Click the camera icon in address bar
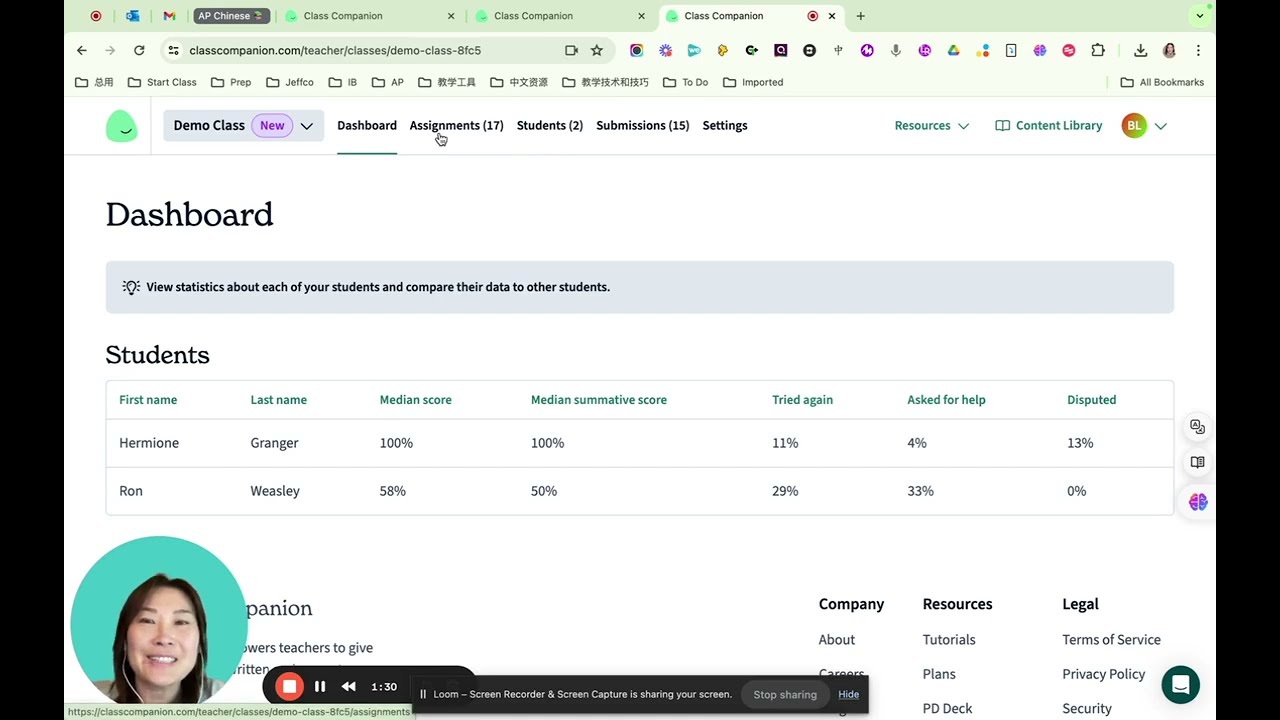The height and width of the screenshot is (720, 1280). click(571, 50)
